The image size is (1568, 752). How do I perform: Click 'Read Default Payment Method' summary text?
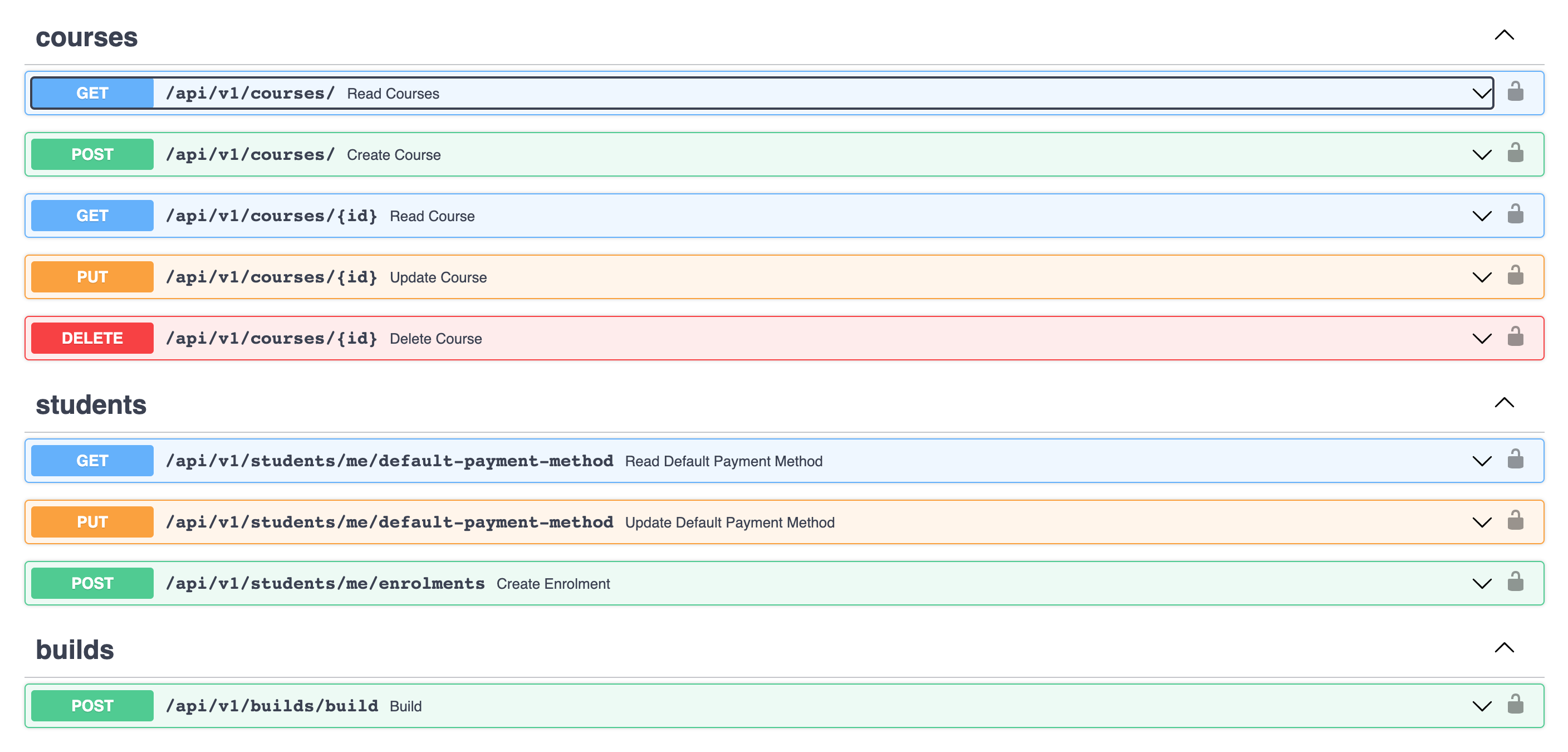tap(724, 462)
